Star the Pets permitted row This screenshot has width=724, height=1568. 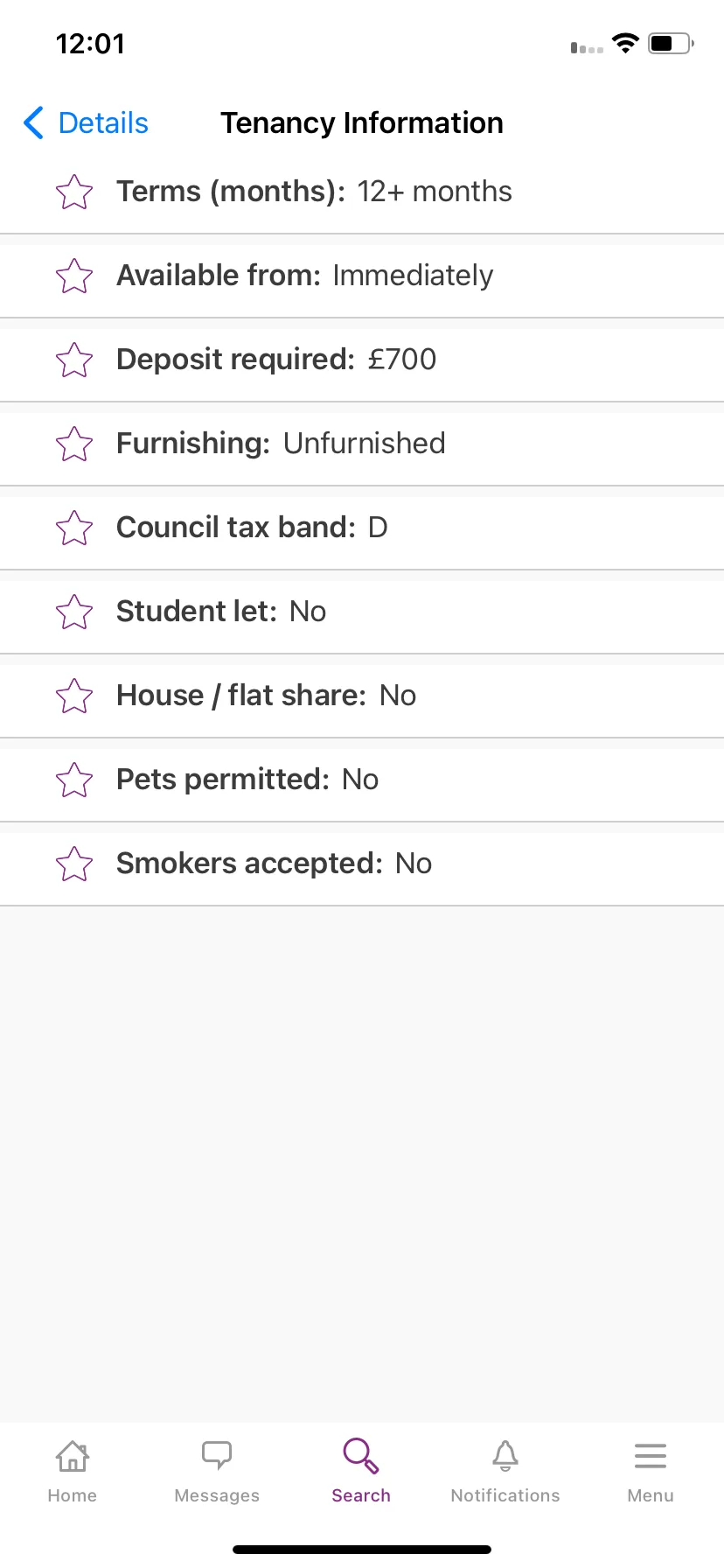pos(74,780)
